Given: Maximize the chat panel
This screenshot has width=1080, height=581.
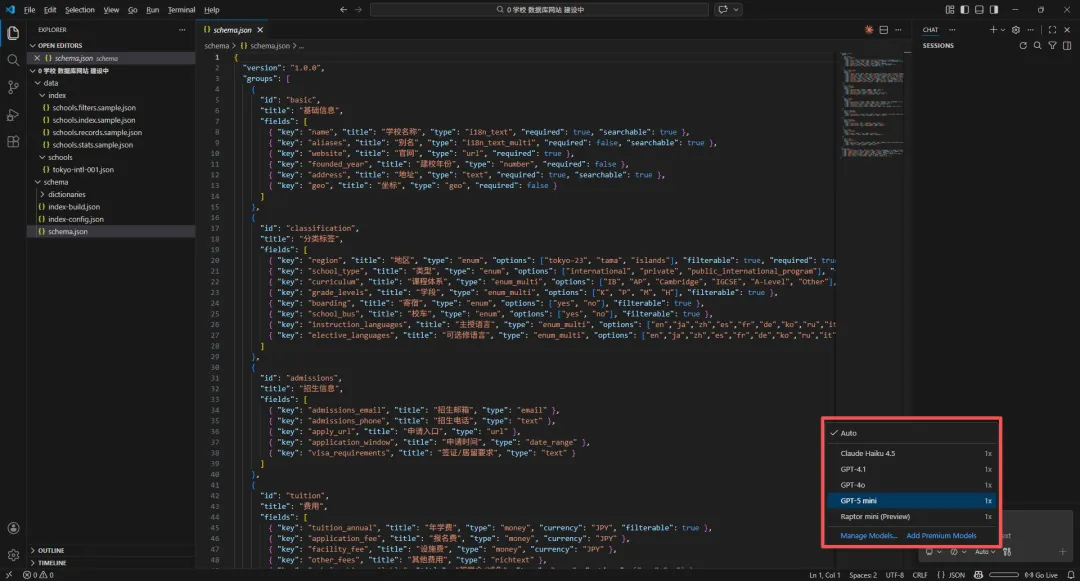Looking at the screenshot, I should pyautogui.click(x=1052, y=30).
